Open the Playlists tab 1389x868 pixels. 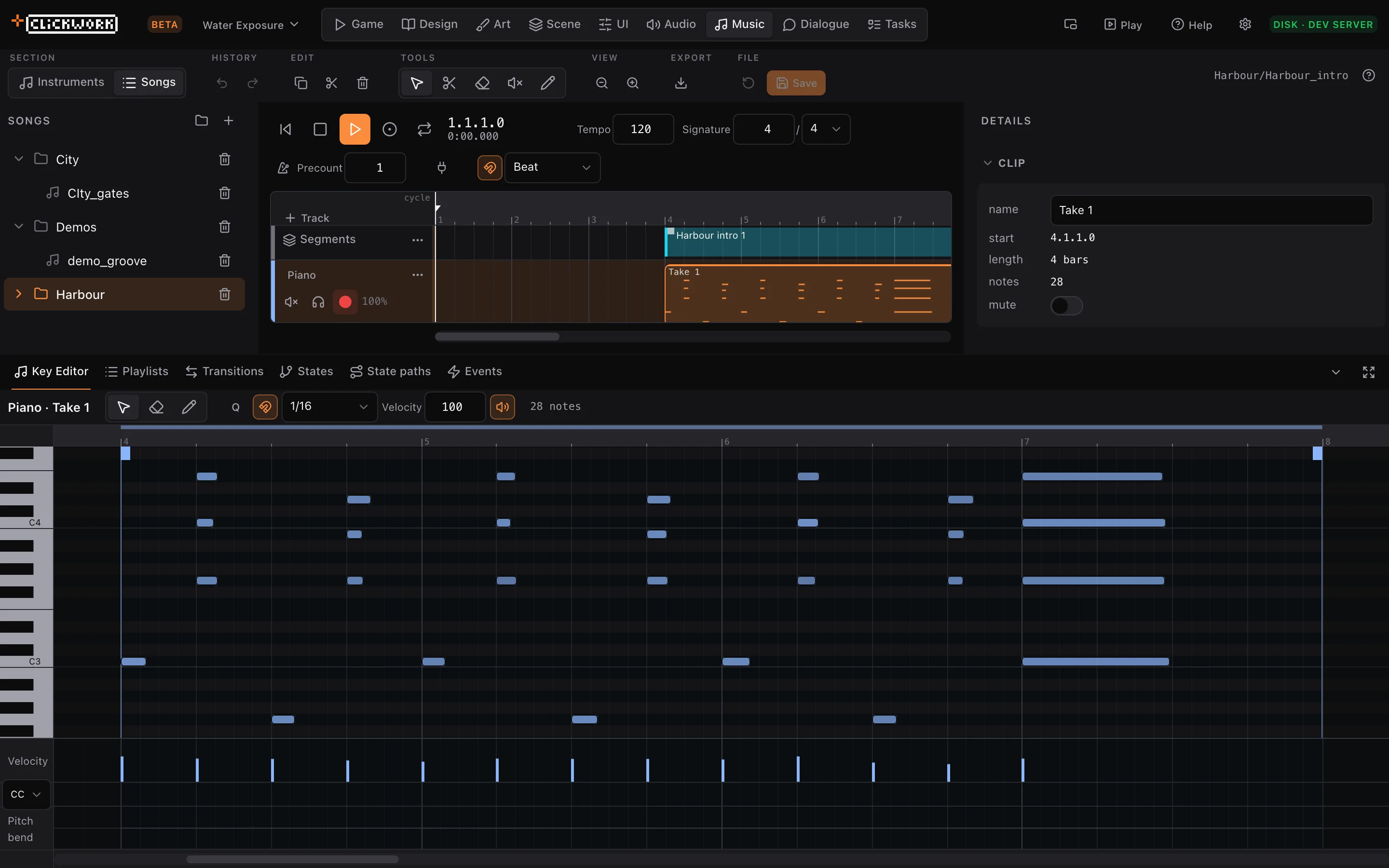(136, 371)
